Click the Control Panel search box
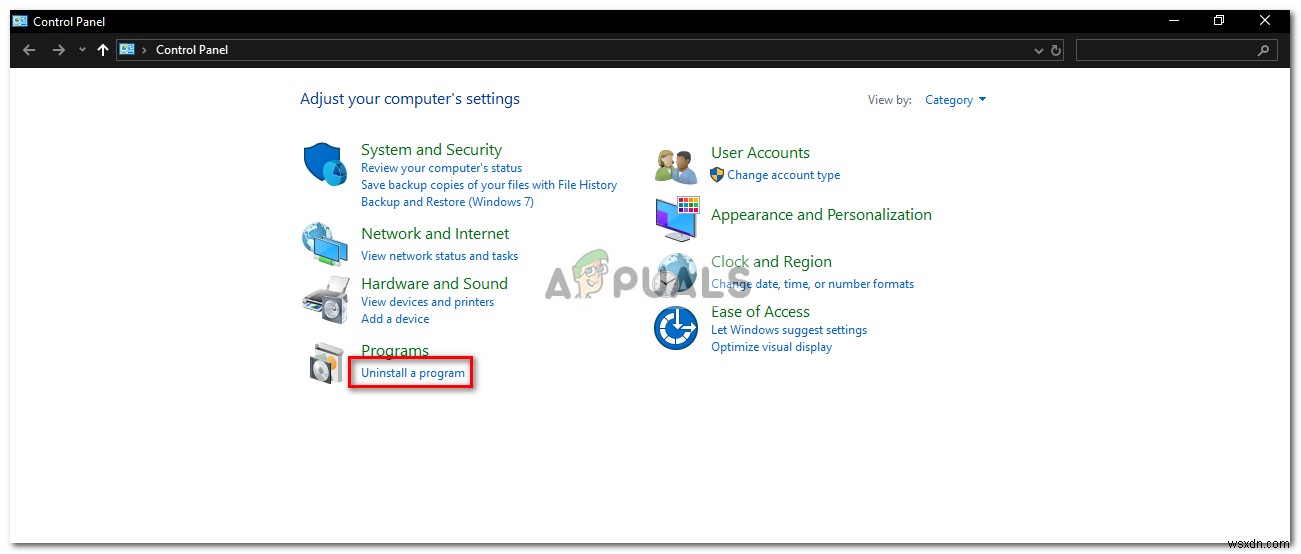The width and height of the screenshot is (1301, 554). point(1176,50)
